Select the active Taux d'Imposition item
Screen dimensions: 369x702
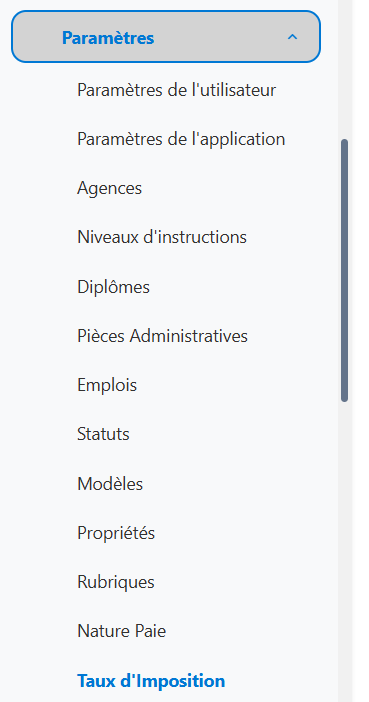click(151, 681)
